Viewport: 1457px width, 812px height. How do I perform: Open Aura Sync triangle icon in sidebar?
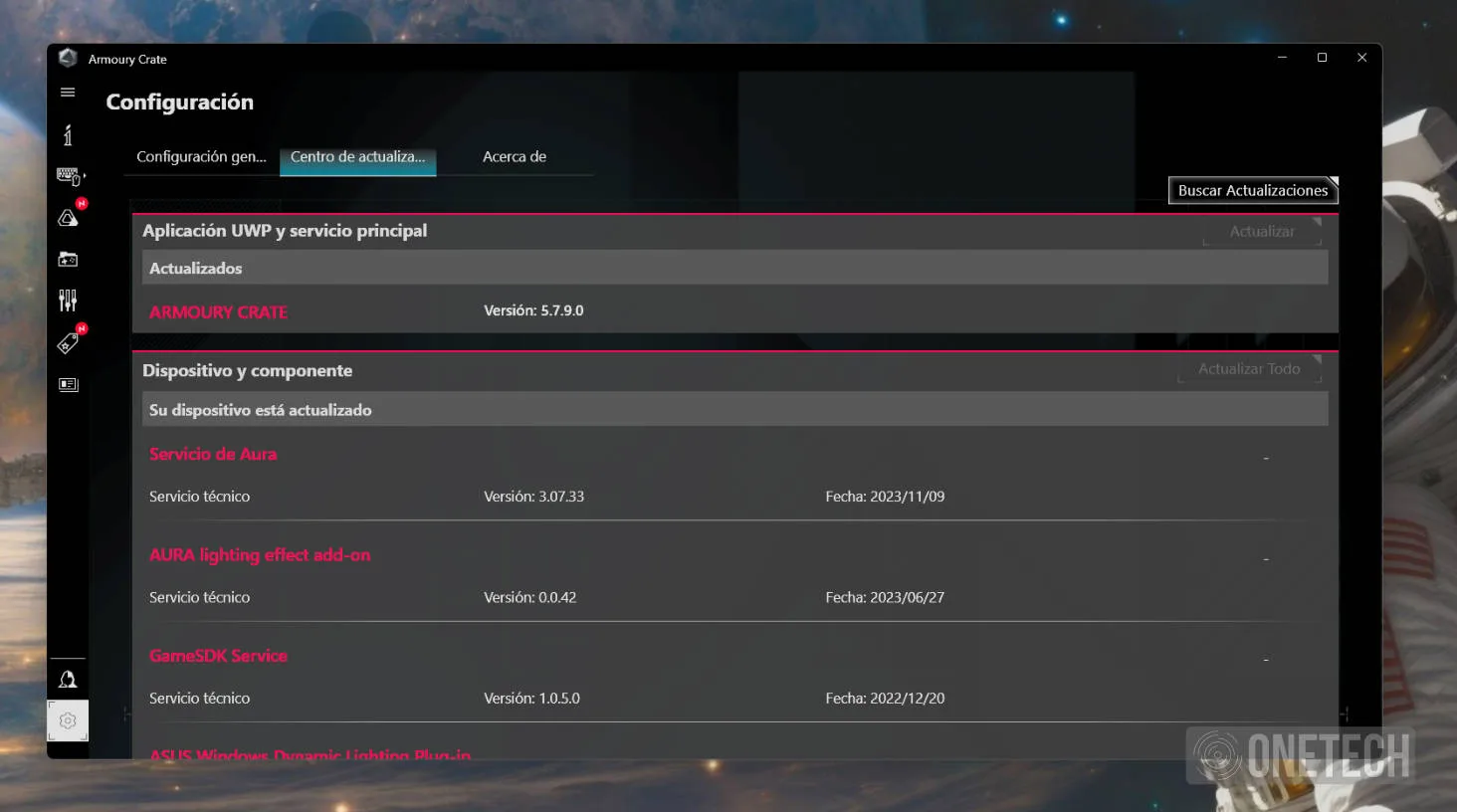pos(68,218)
